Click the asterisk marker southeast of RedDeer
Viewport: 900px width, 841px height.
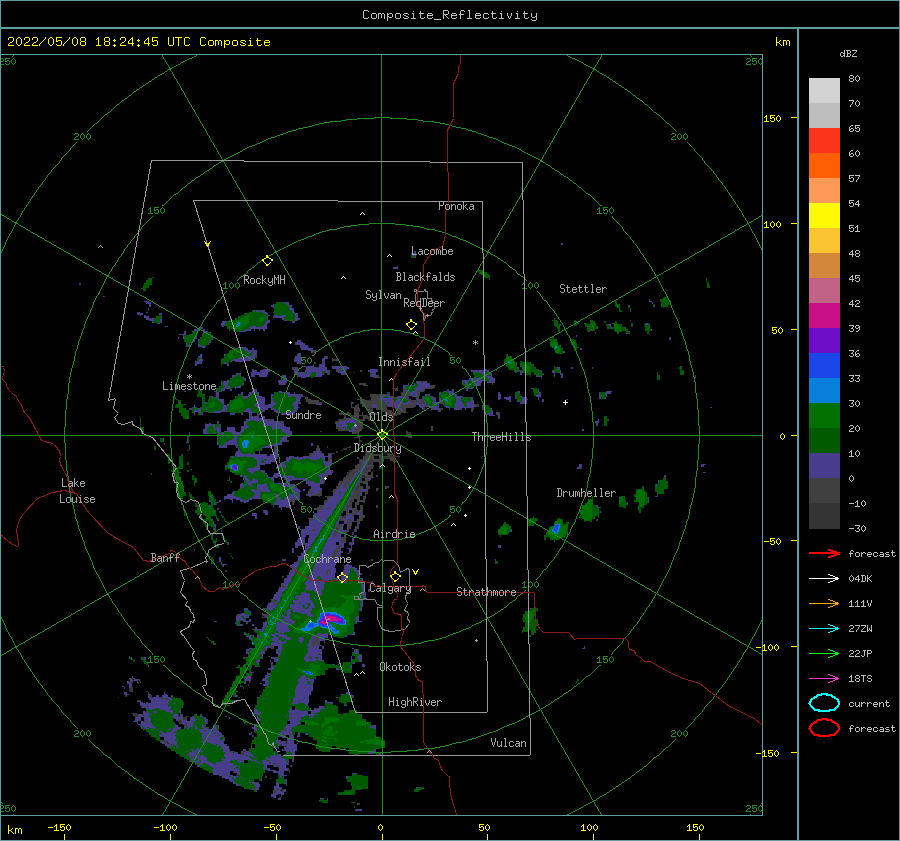[475, 343]
